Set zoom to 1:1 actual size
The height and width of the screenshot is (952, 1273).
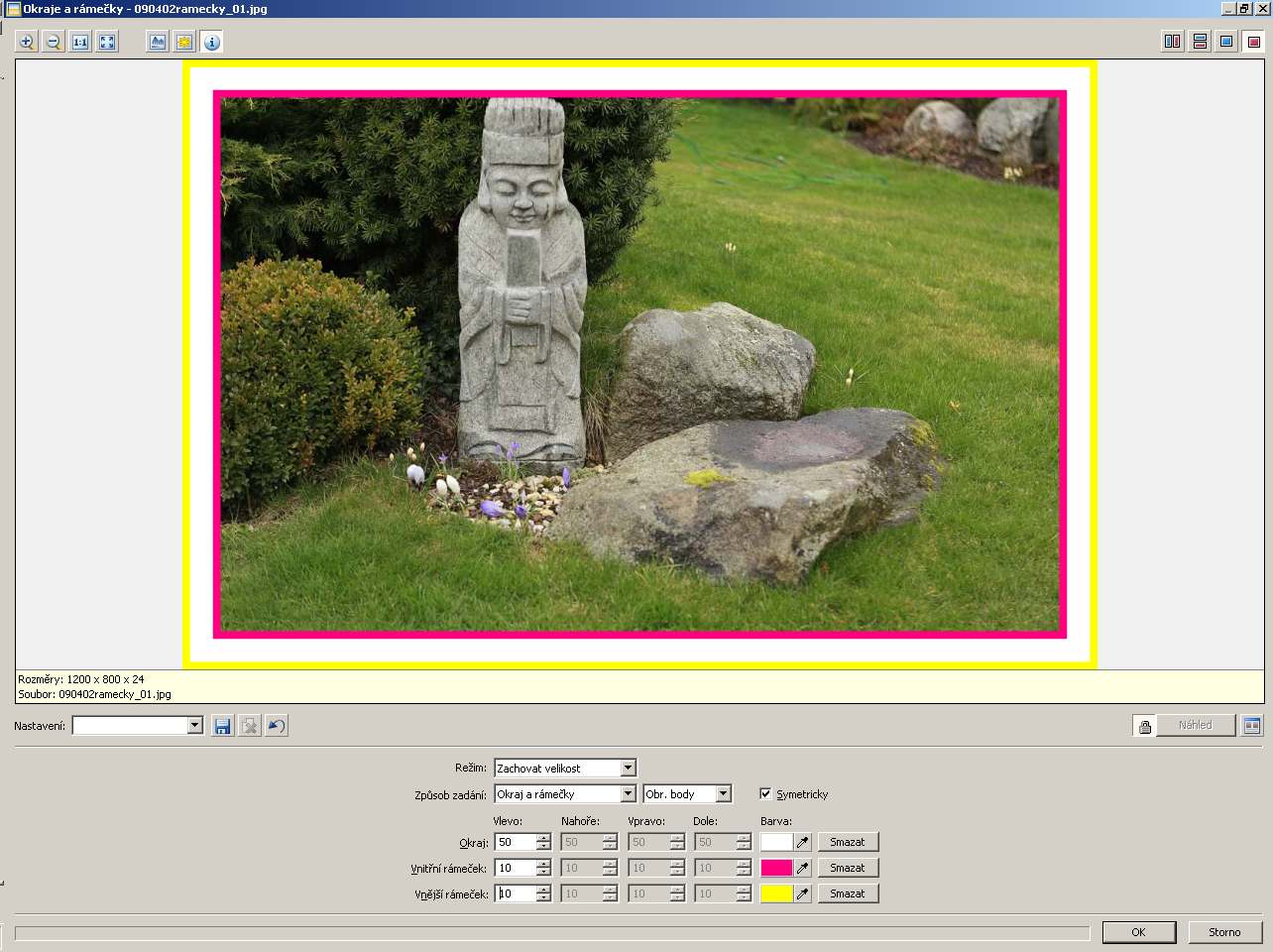click(x=80, y=42)
